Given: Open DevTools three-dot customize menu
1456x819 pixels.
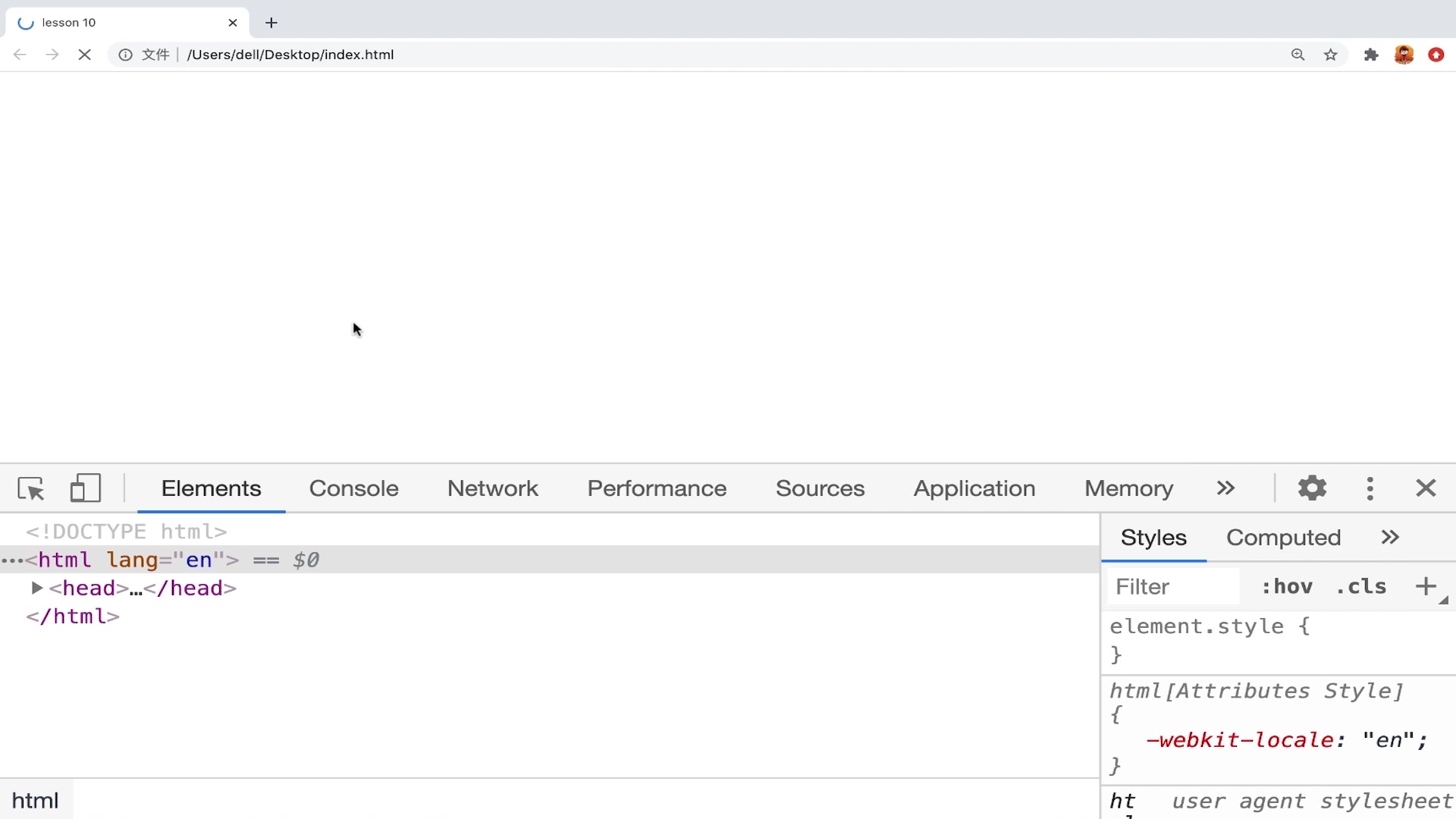Looking at the screenshot, I should (x=1370, y=488).
